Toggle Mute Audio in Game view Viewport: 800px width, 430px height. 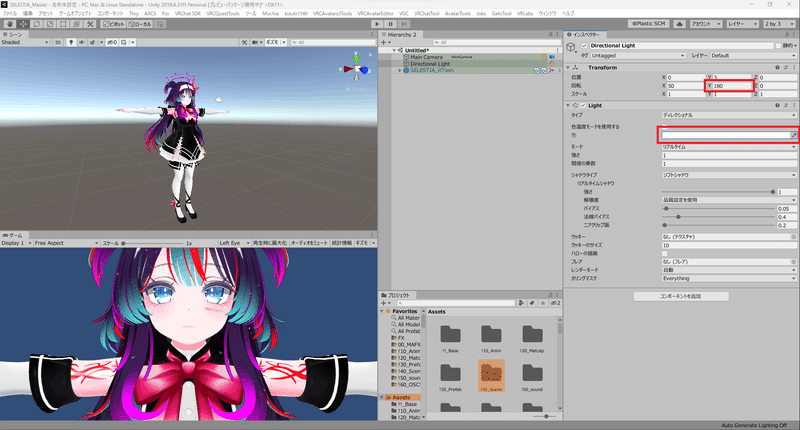309,243
